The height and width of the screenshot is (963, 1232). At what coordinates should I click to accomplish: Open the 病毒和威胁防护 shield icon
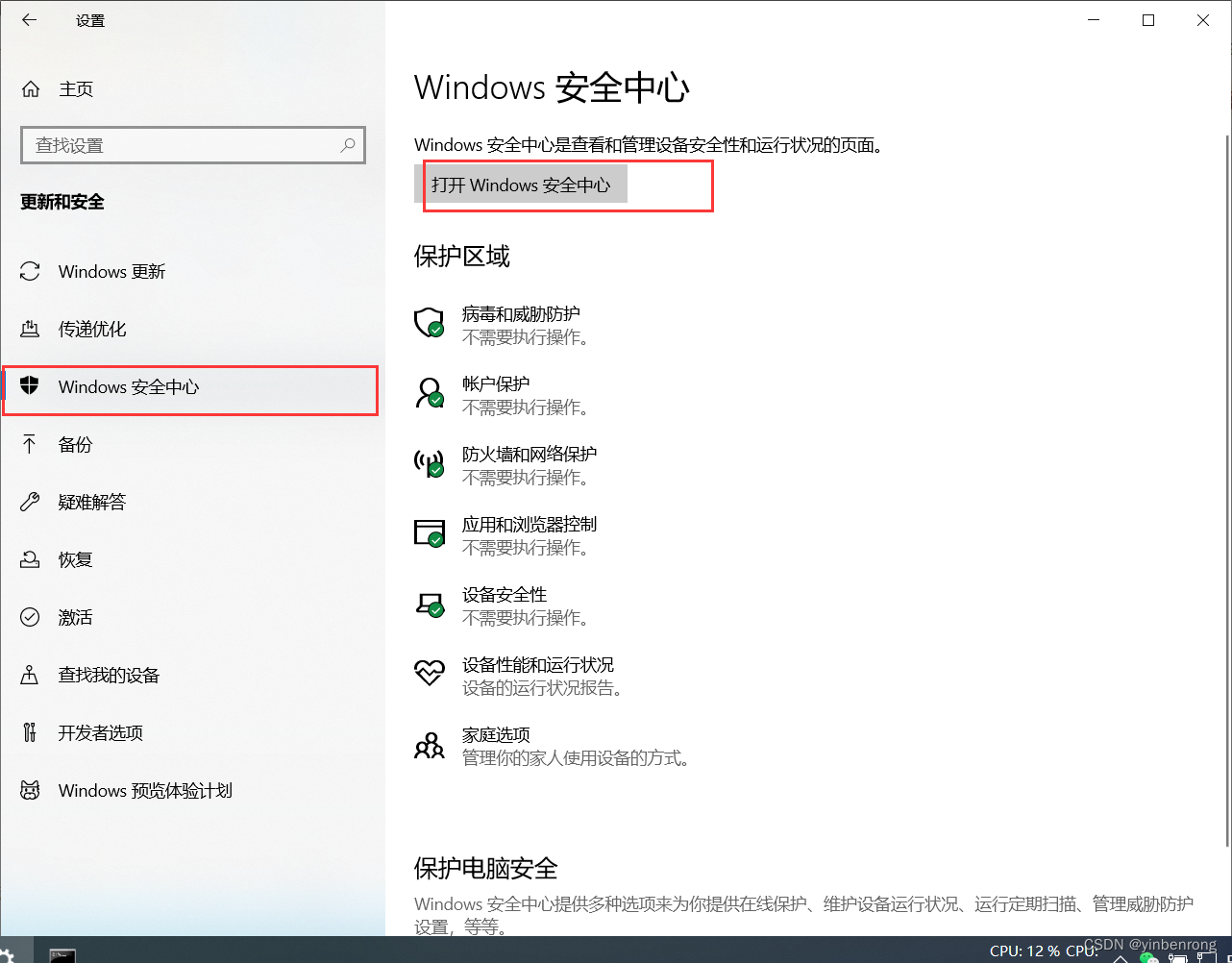pyautogui.click(x=429, y=322)
